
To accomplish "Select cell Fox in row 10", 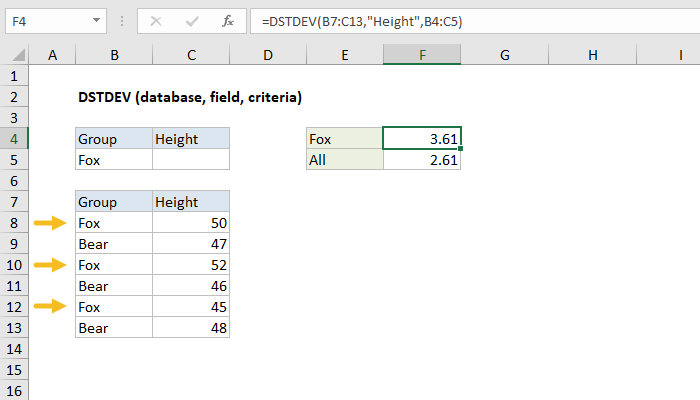I will [x=114, y=264].
